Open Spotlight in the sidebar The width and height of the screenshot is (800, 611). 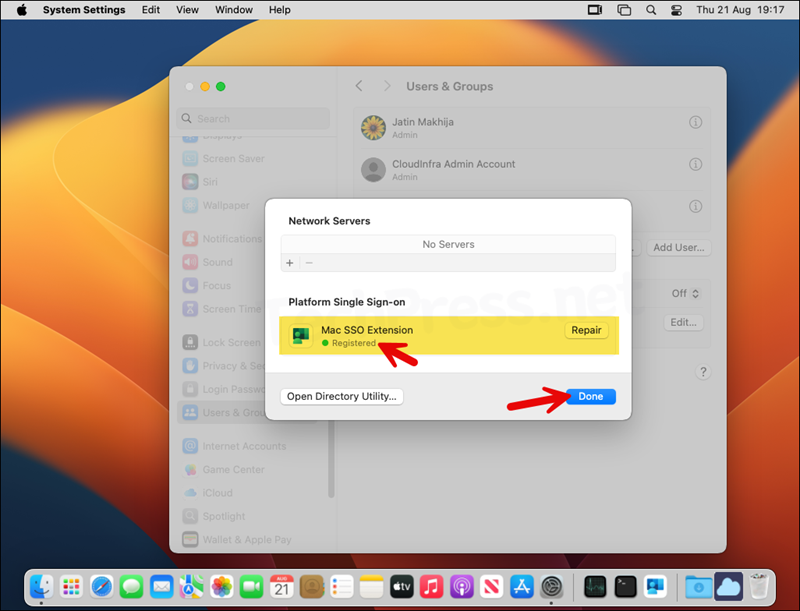click(214, 517)
